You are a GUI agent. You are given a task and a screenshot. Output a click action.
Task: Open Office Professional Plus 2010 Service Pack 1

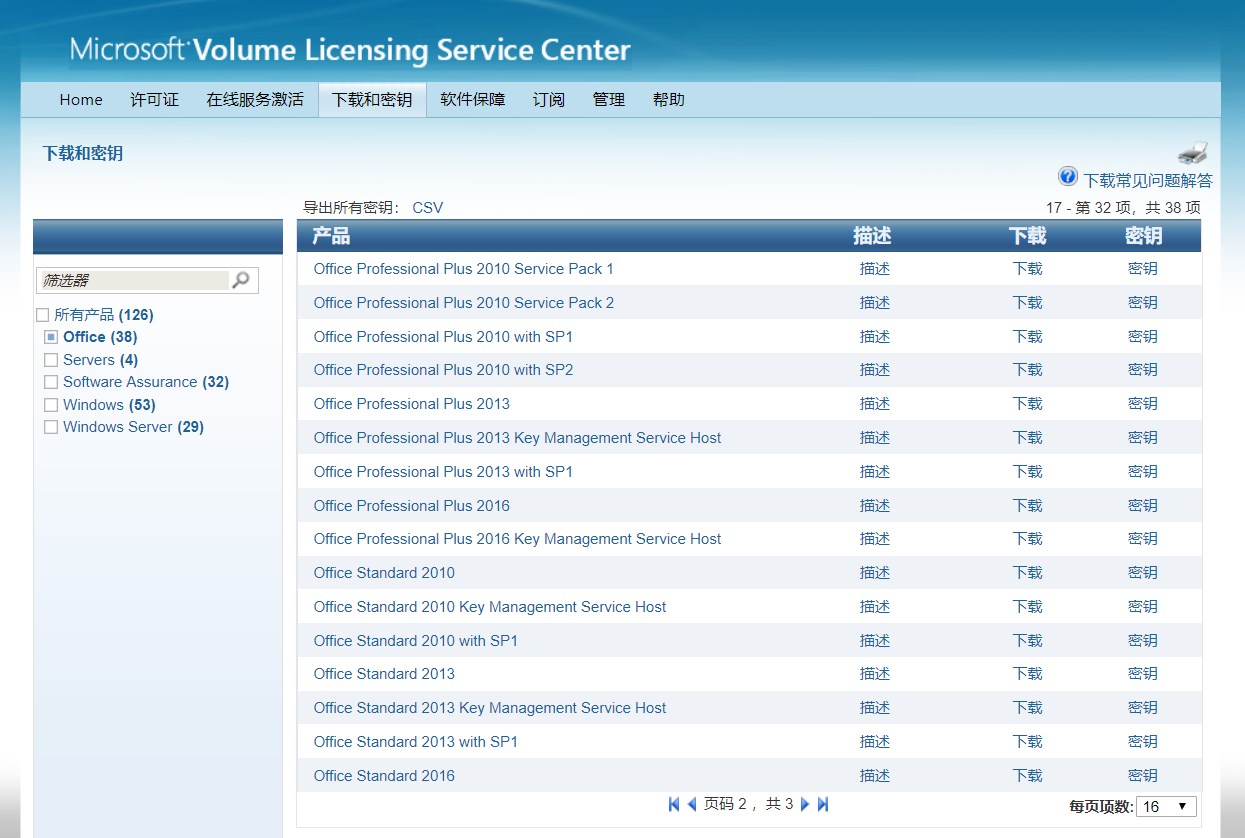point(464,269)
